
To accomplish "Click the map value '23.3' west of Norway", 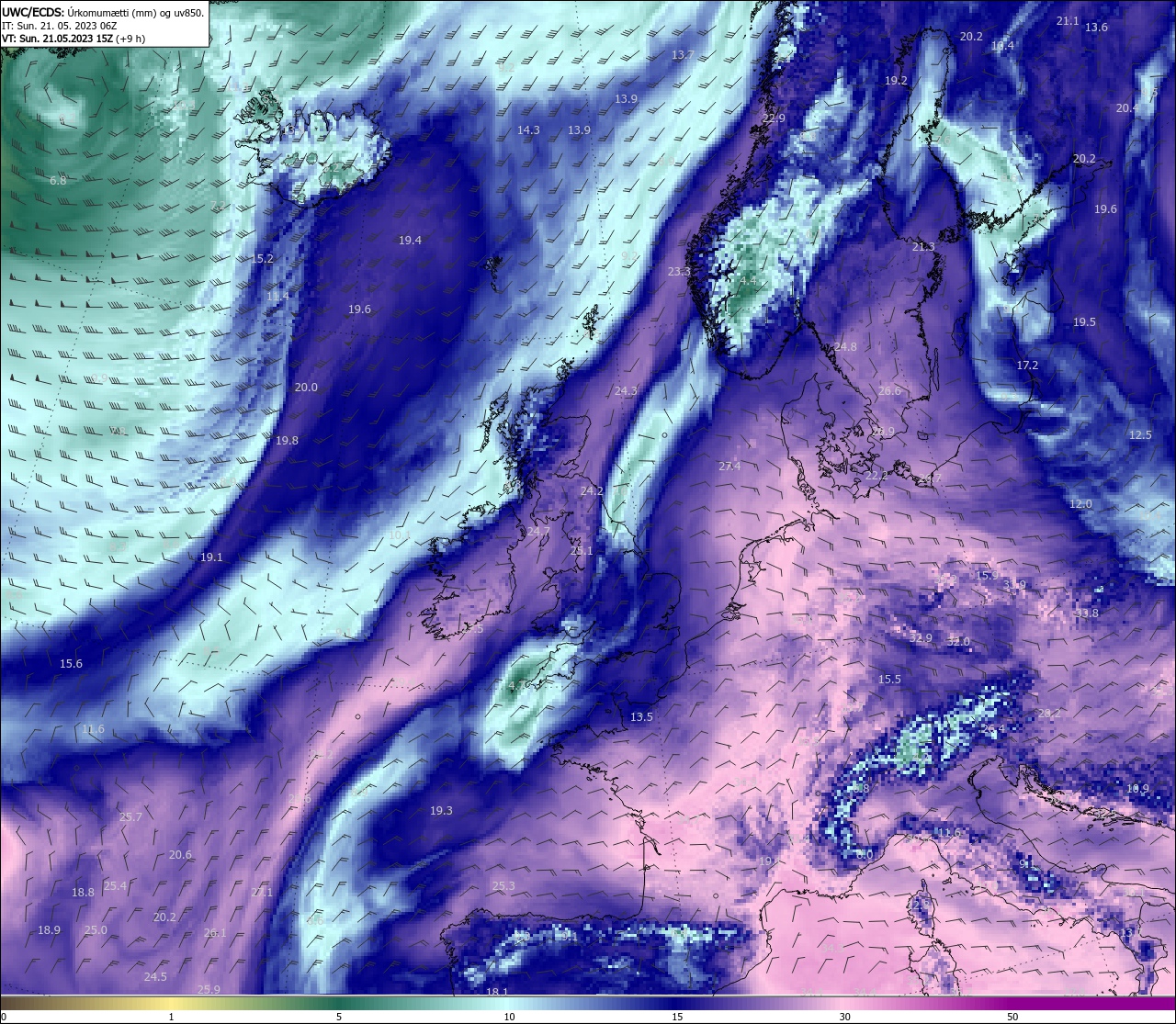I will (x=679, y=271).
